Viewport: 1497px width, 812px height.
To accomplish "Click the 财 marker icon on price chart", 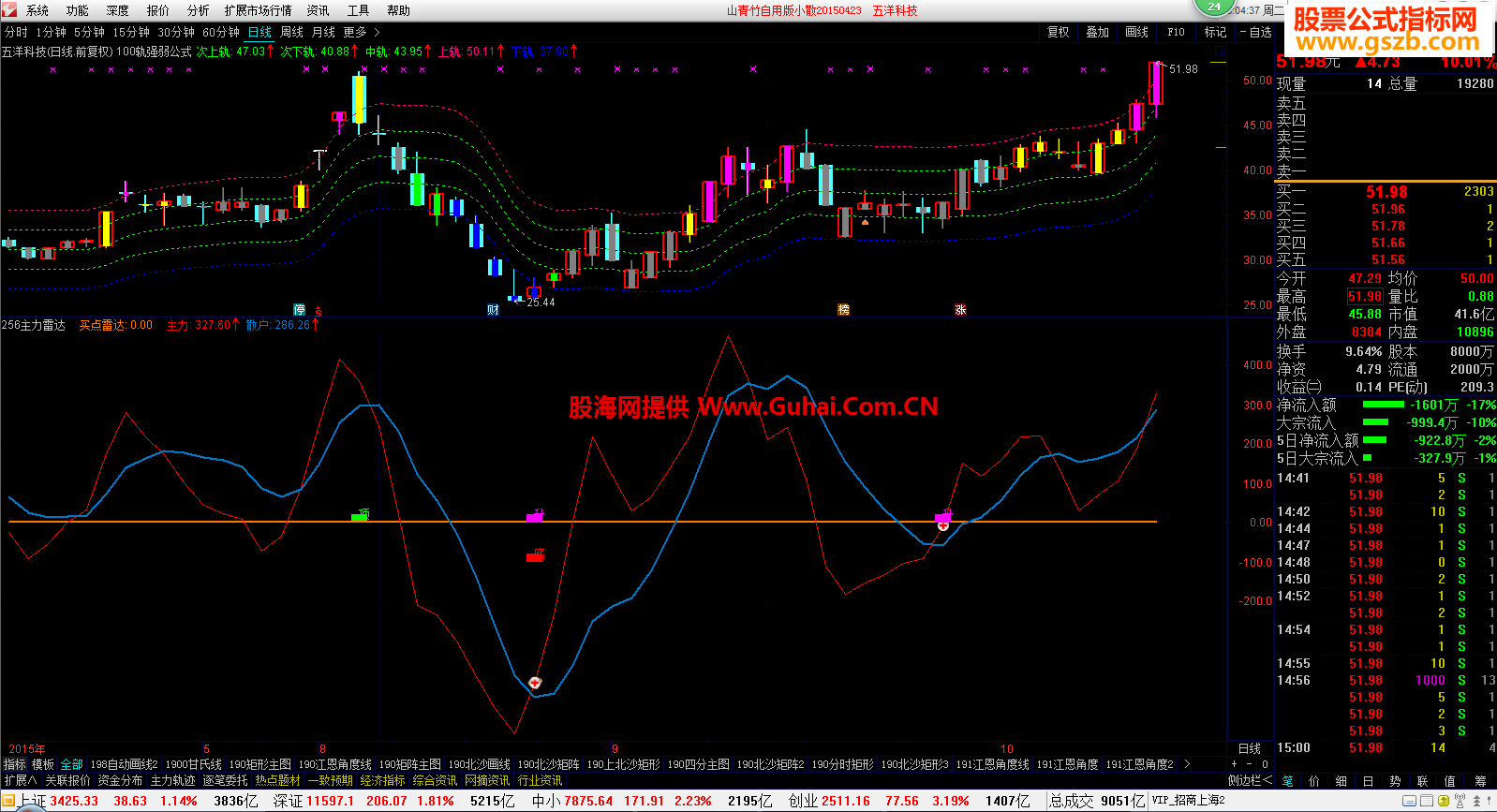I will coord(493,310).
